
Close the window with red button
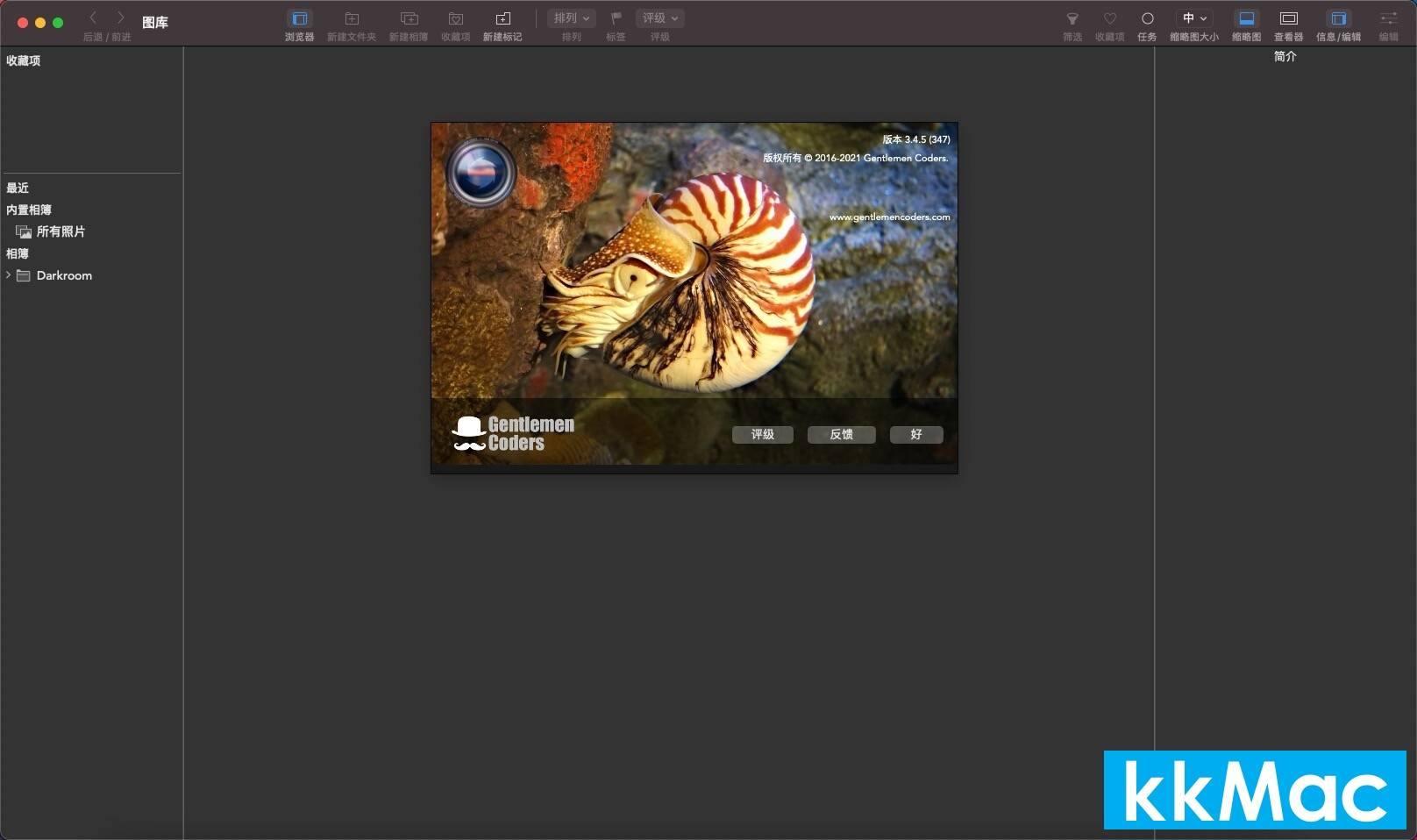point(23,23)
